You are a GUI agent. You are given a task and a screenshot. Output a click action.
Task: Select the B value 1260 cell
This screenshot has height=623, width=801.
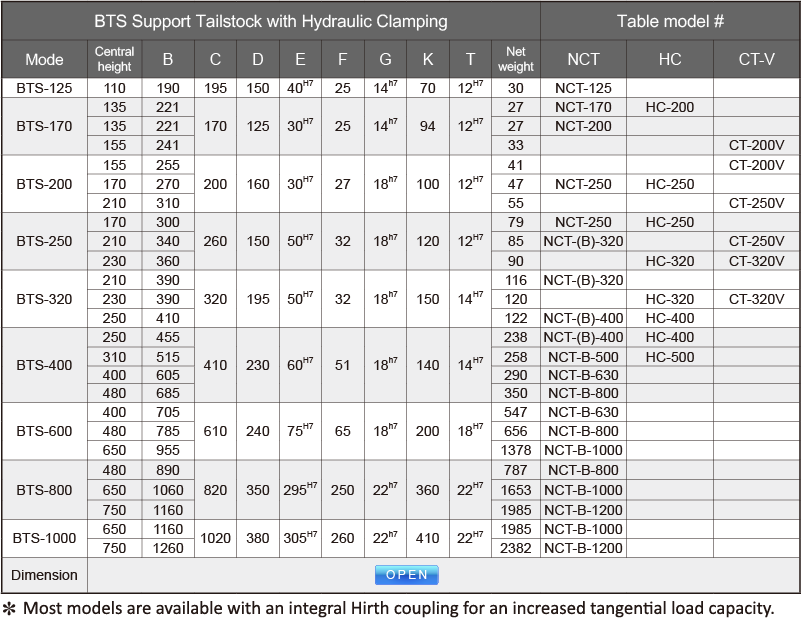point(168,548)
